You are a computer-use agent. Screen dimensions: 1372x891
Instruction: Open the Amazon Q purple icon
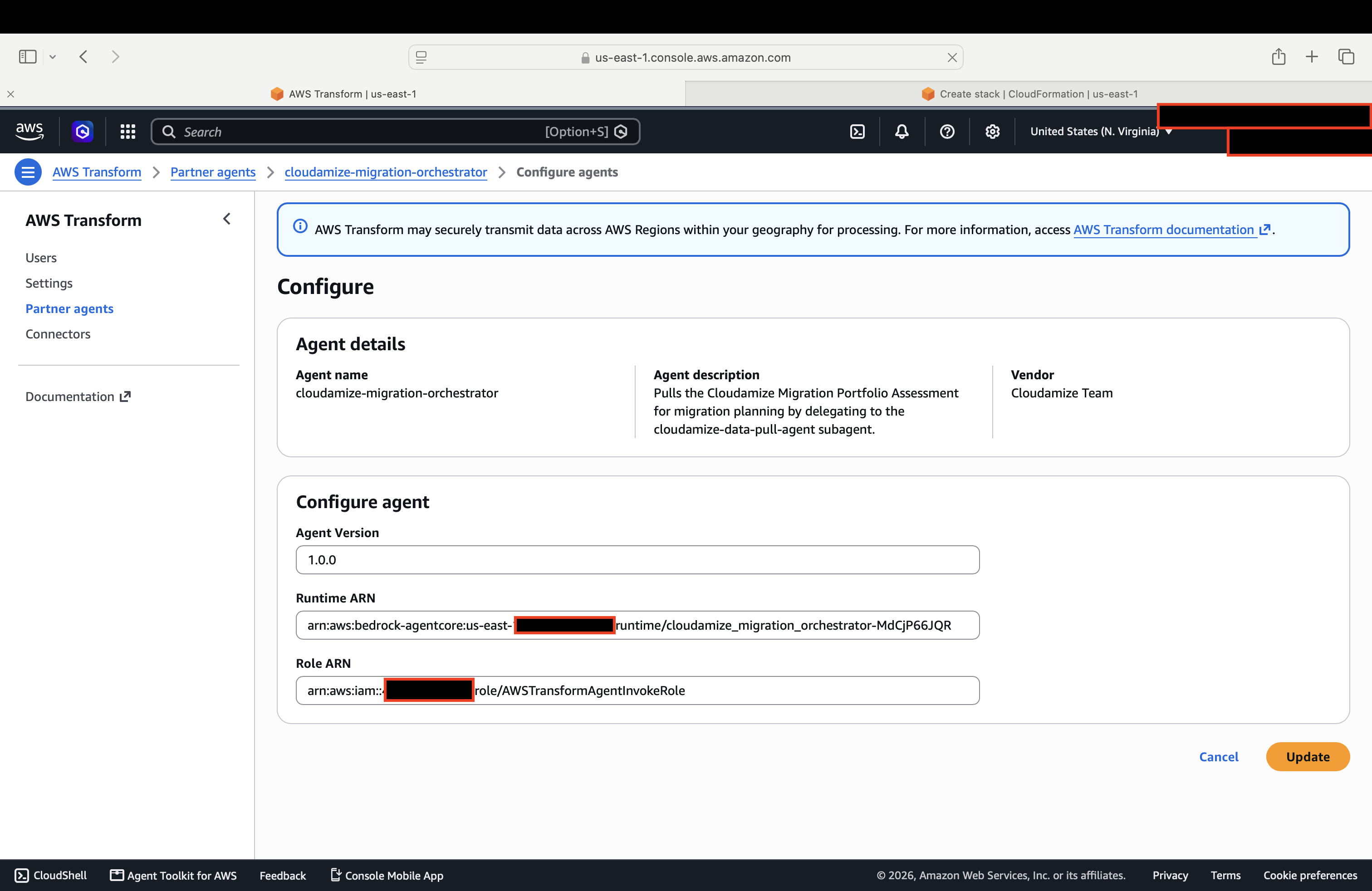[x=83, y=132]
